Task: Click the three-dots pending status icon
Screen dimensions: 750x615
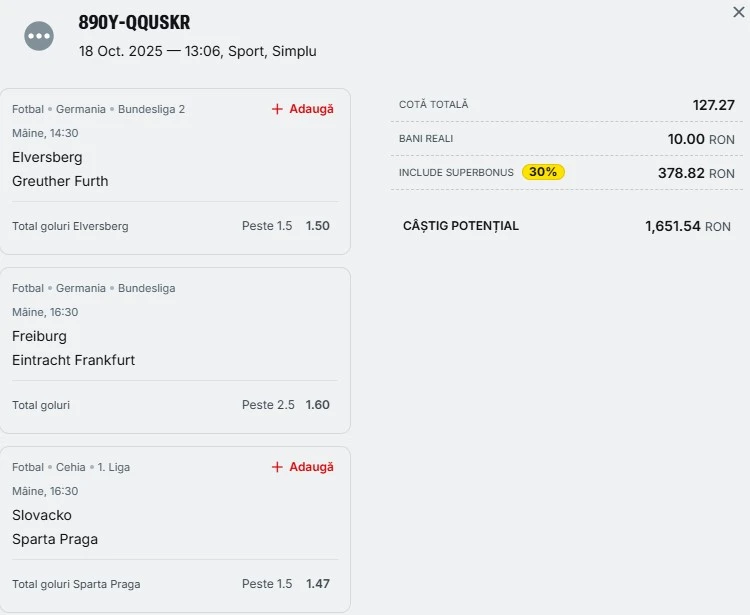Action: 40,36
